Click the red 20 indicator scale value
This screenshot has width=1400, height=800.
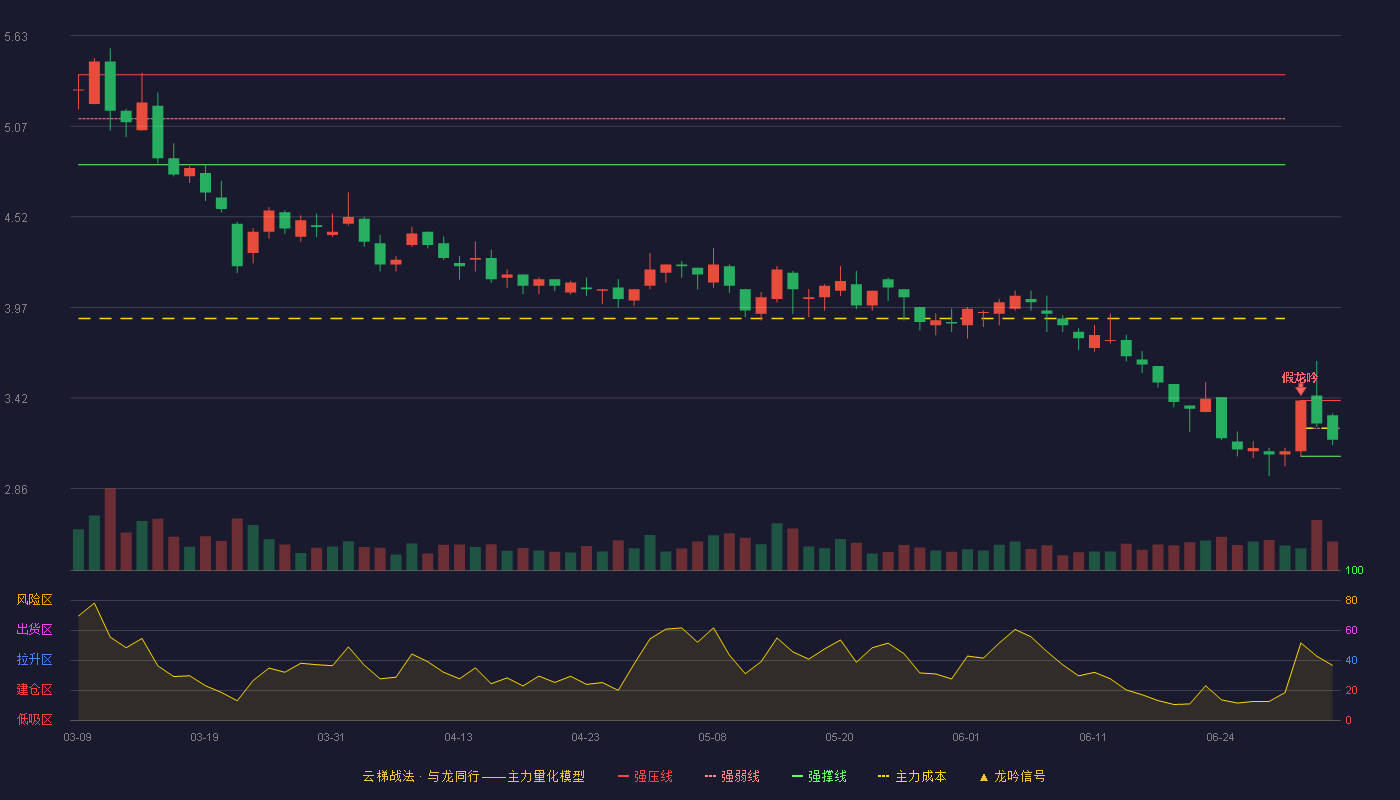pyautogui.click(x=1351, y=690)
